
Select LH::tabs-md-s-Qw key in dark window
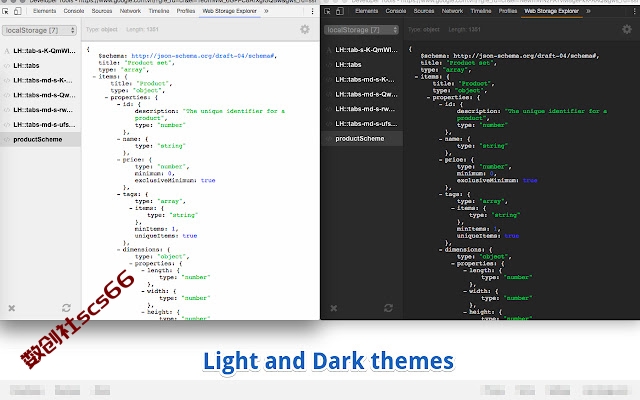click(x=362, y=94)
